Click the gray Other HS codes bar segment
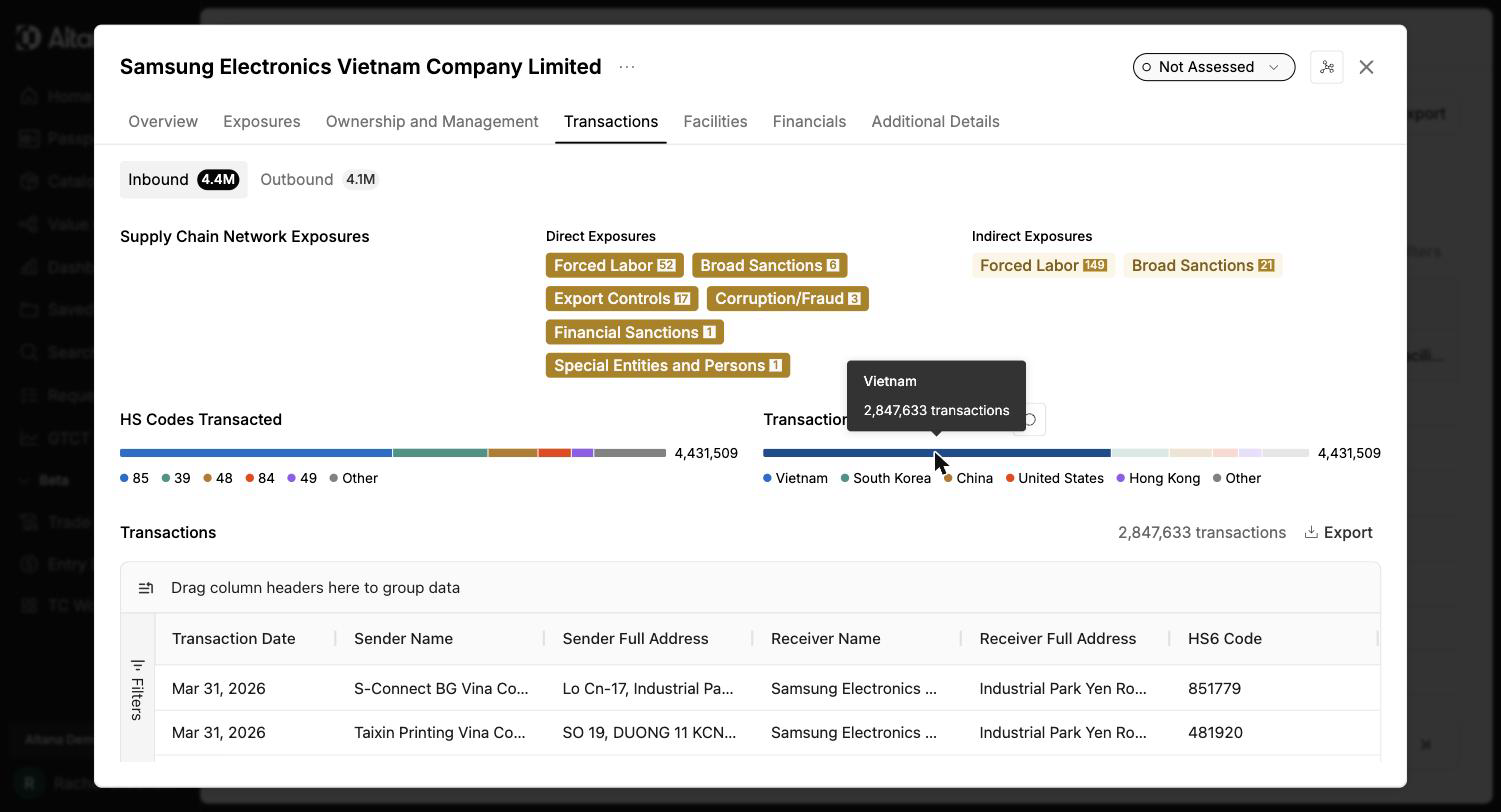The width and height of the screenshot is (1501, 812). pos(630,453)
